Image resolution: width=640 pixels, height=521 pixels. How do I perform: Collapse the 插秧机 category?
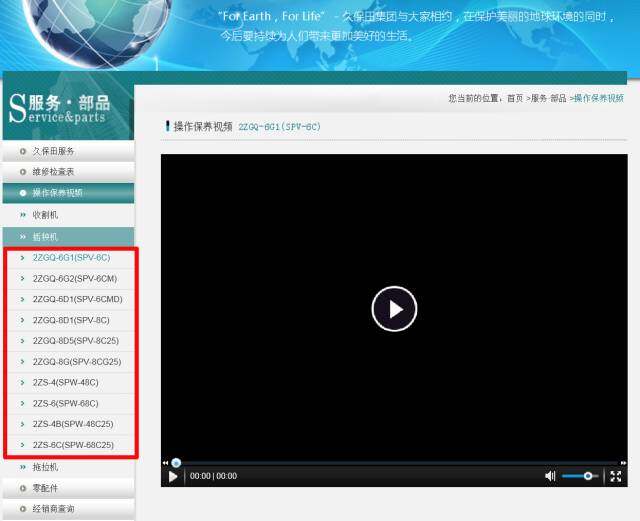point(69,237)
